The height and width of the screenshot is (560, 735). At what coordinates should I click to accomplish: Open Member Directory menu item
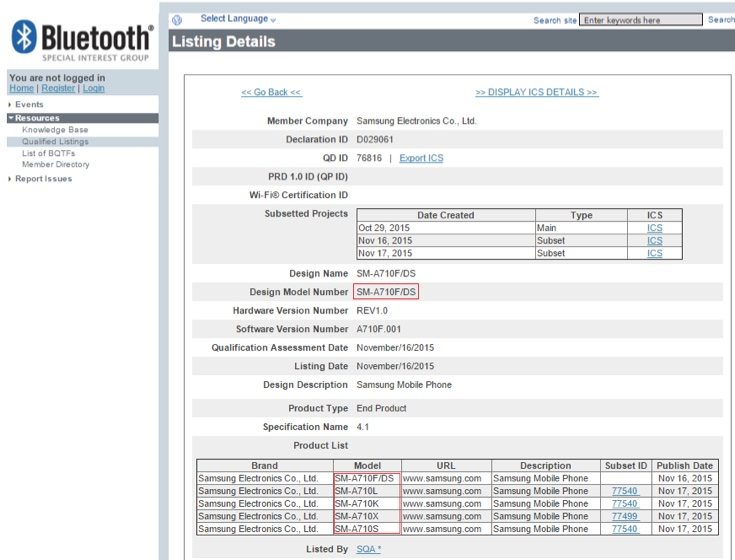(x=55, y=164)
